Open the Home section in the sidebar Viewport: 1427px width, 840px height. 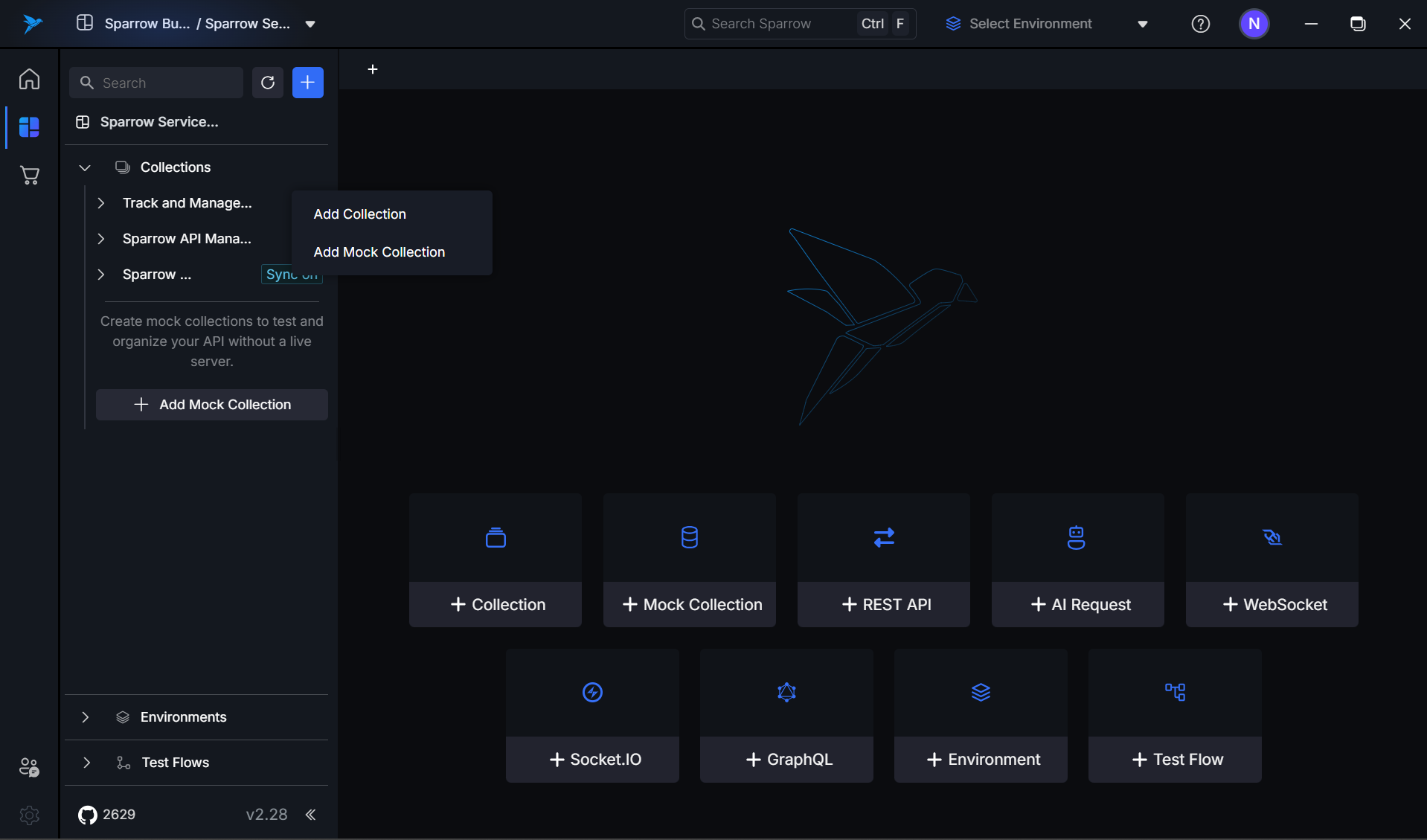(29, 79)
